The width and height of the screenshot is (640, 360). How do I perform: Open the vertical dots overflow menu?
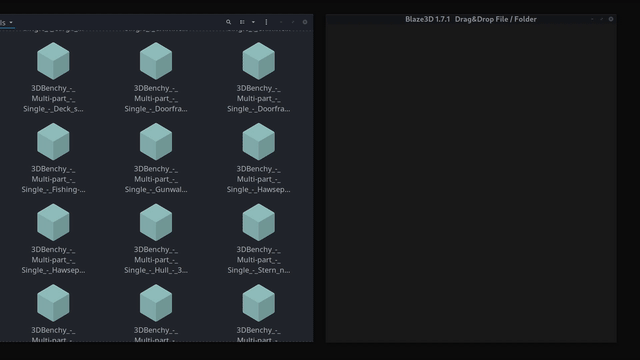[x=266, y=22]
